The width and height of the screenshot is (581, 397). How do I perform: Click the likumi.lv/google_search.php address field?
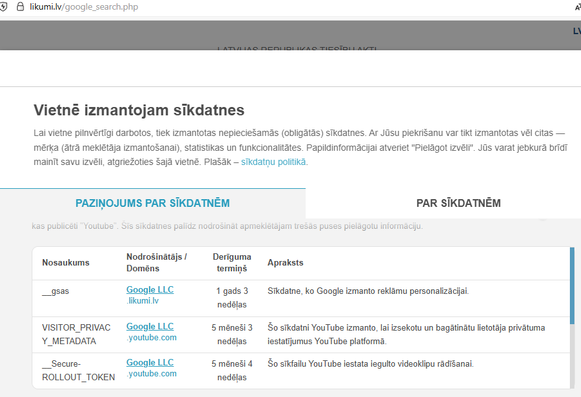coord(84,7)
